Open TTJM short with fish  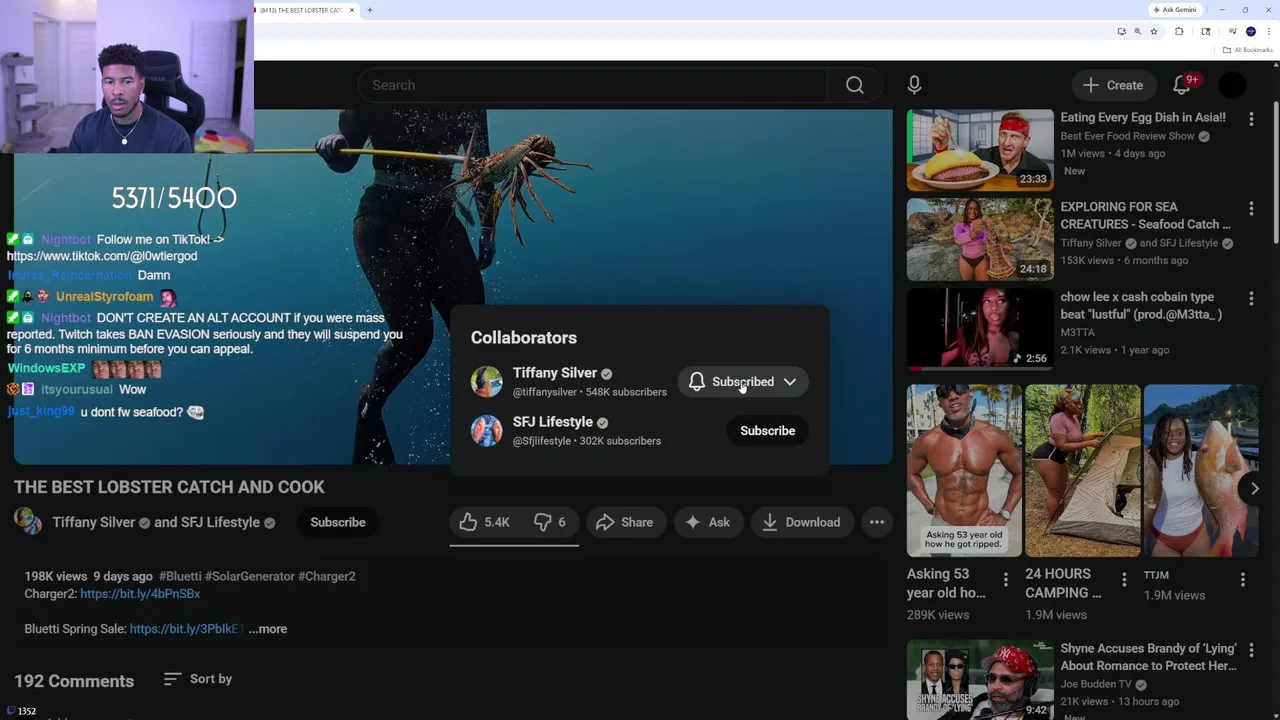(x=1201, y=470)
